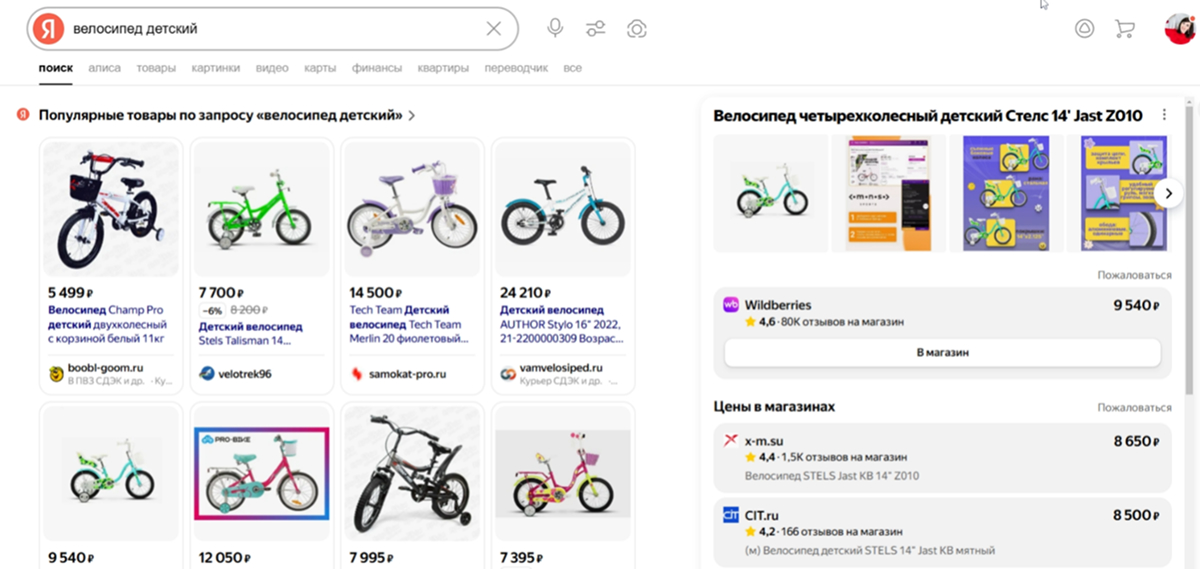Click the Wildberries price '9 540 ₽'
Viewport: 1200px width, 569px height.
pos(1136,305)
